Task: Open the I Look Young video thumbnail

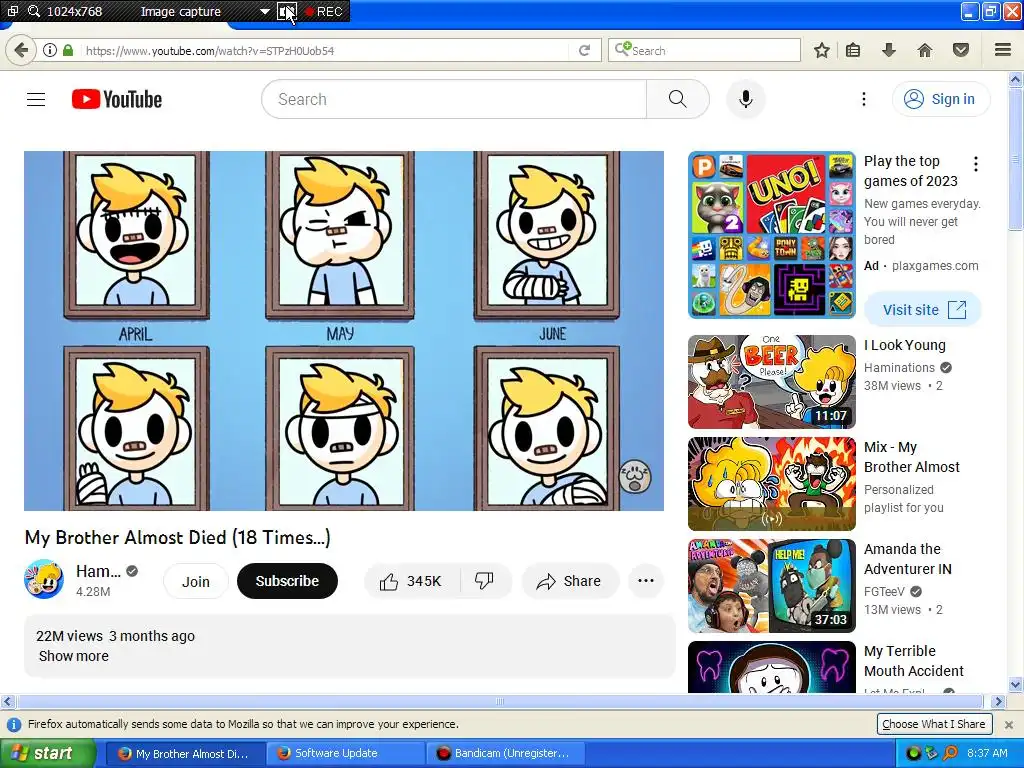Action: (772, 382)
